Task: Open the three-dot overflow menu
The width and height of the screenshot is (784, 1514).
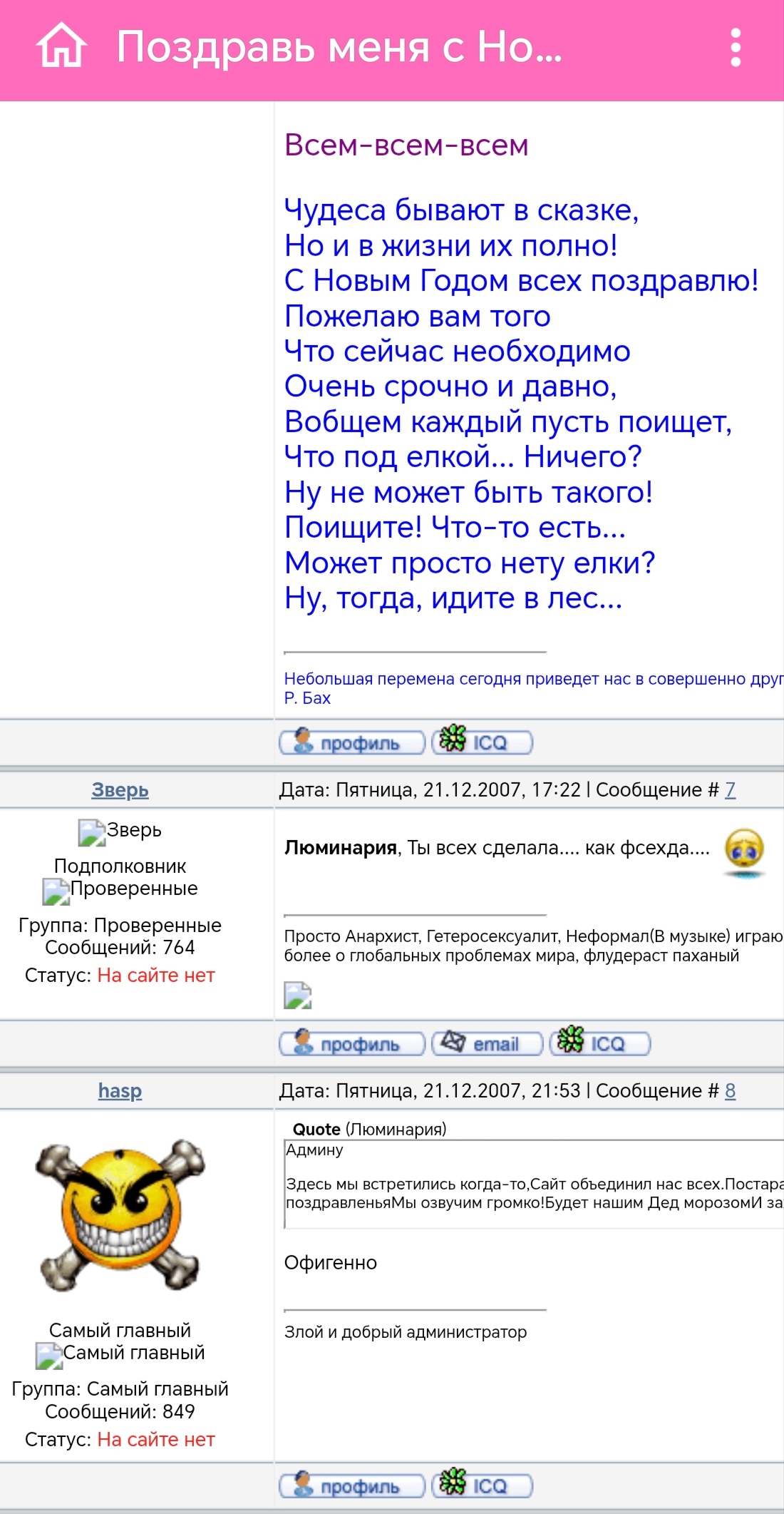Action: point(736,48)
